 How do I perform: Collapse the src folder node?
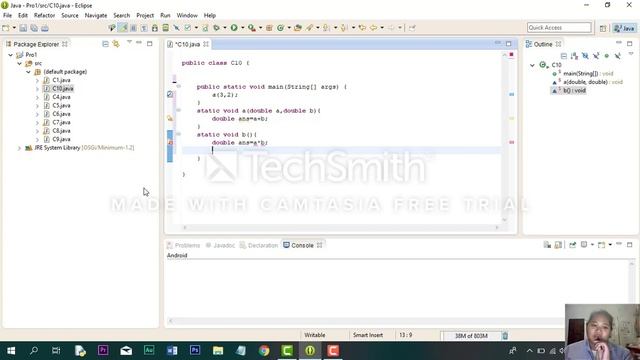tap(19, 63)
